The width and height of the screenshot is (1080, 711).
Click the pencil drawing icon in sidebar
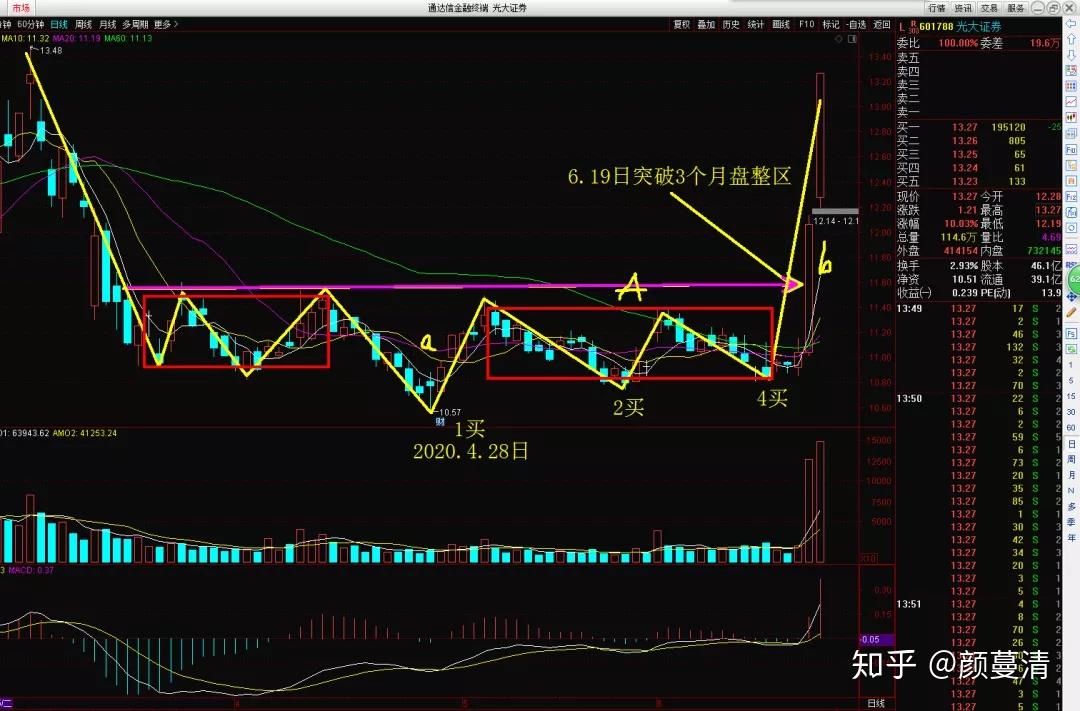click(1071, 313)
